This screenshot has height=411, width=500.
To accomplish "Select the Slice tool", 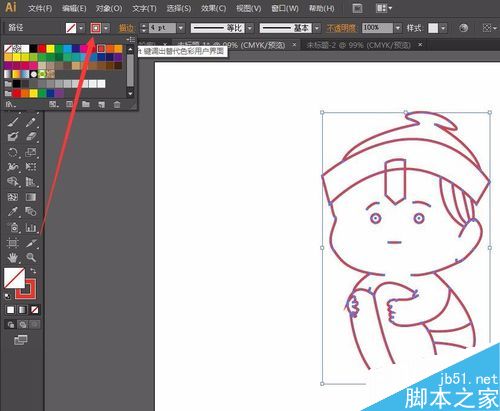I will [31, 243].
